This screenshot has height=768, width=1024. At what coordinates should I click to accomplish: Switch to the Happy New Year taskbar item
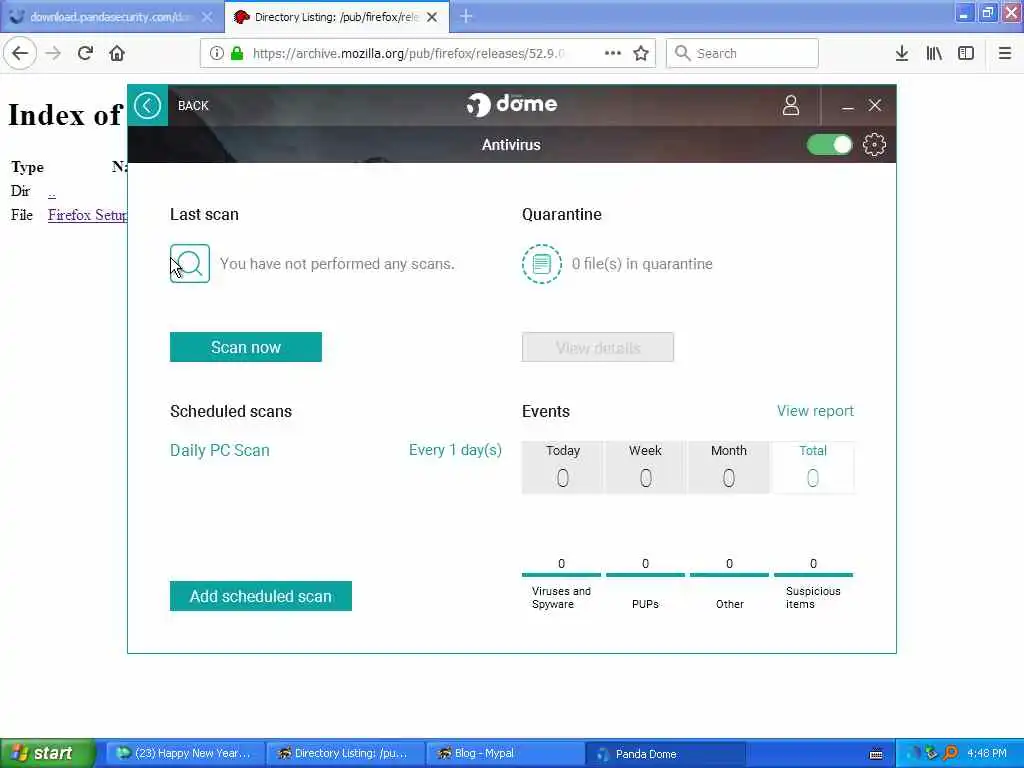click(185, 753)
